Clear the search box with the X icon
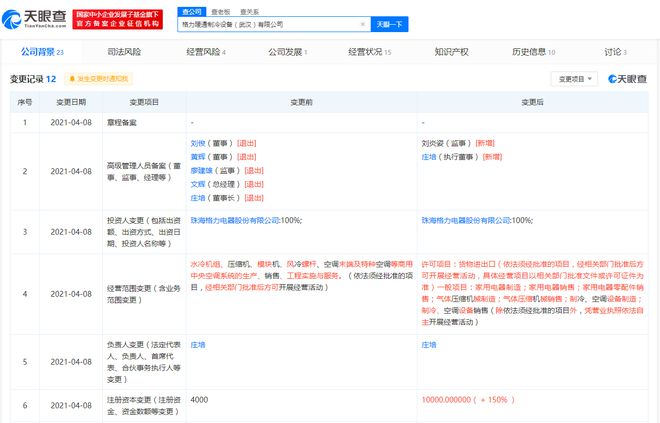660x423 pixels. 362,24
